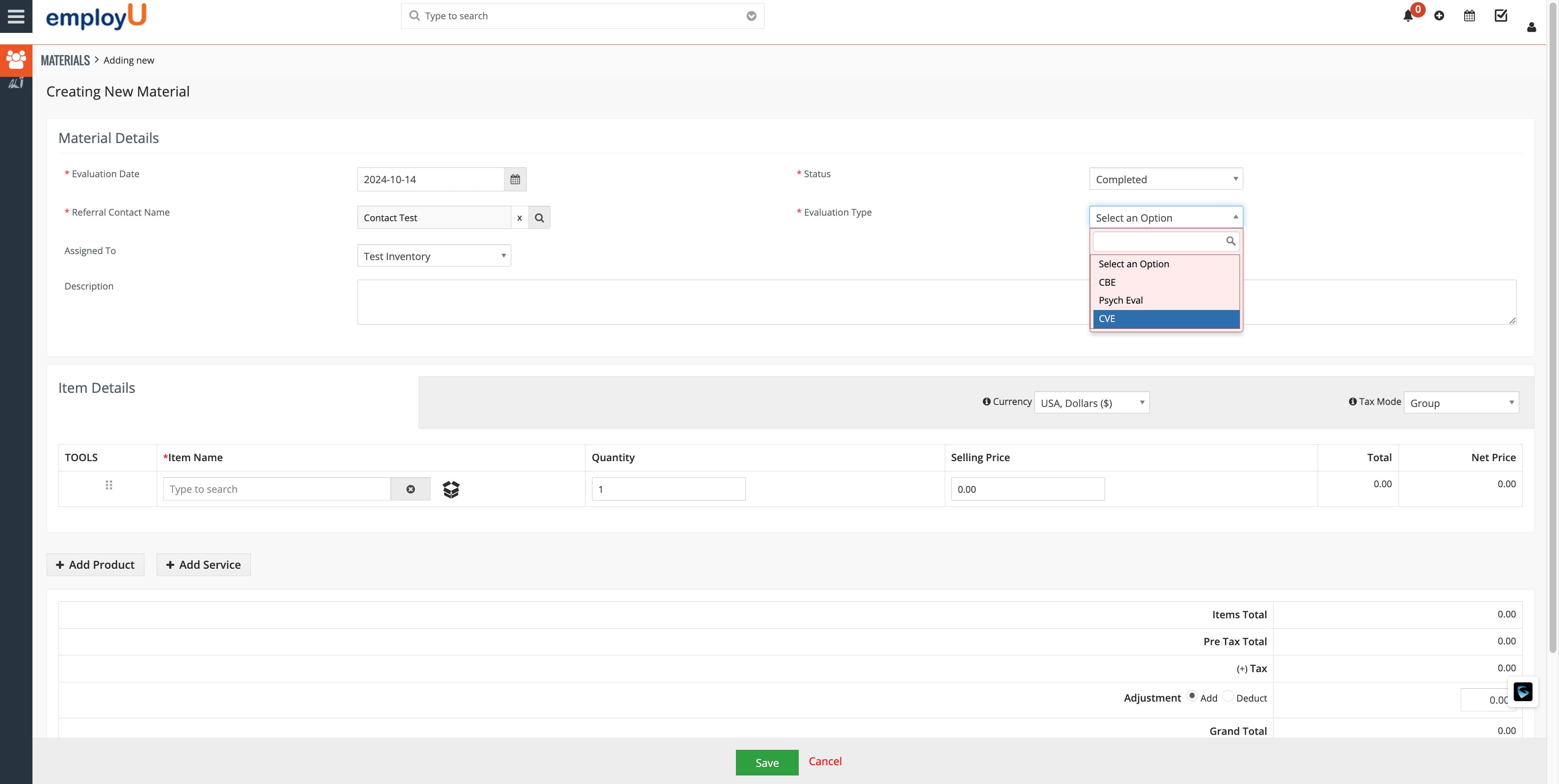
Task: Open the calendar icon in header
Action: [x=1469, y=16]
